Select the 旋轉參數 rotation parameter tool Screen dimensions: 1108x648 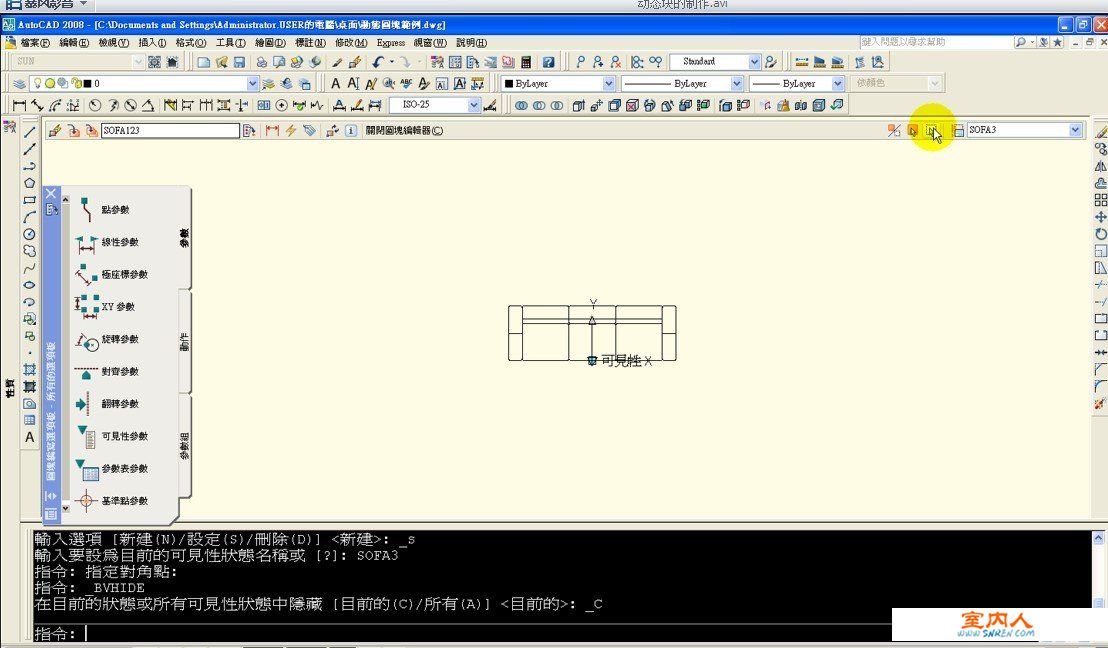(107, 339)
